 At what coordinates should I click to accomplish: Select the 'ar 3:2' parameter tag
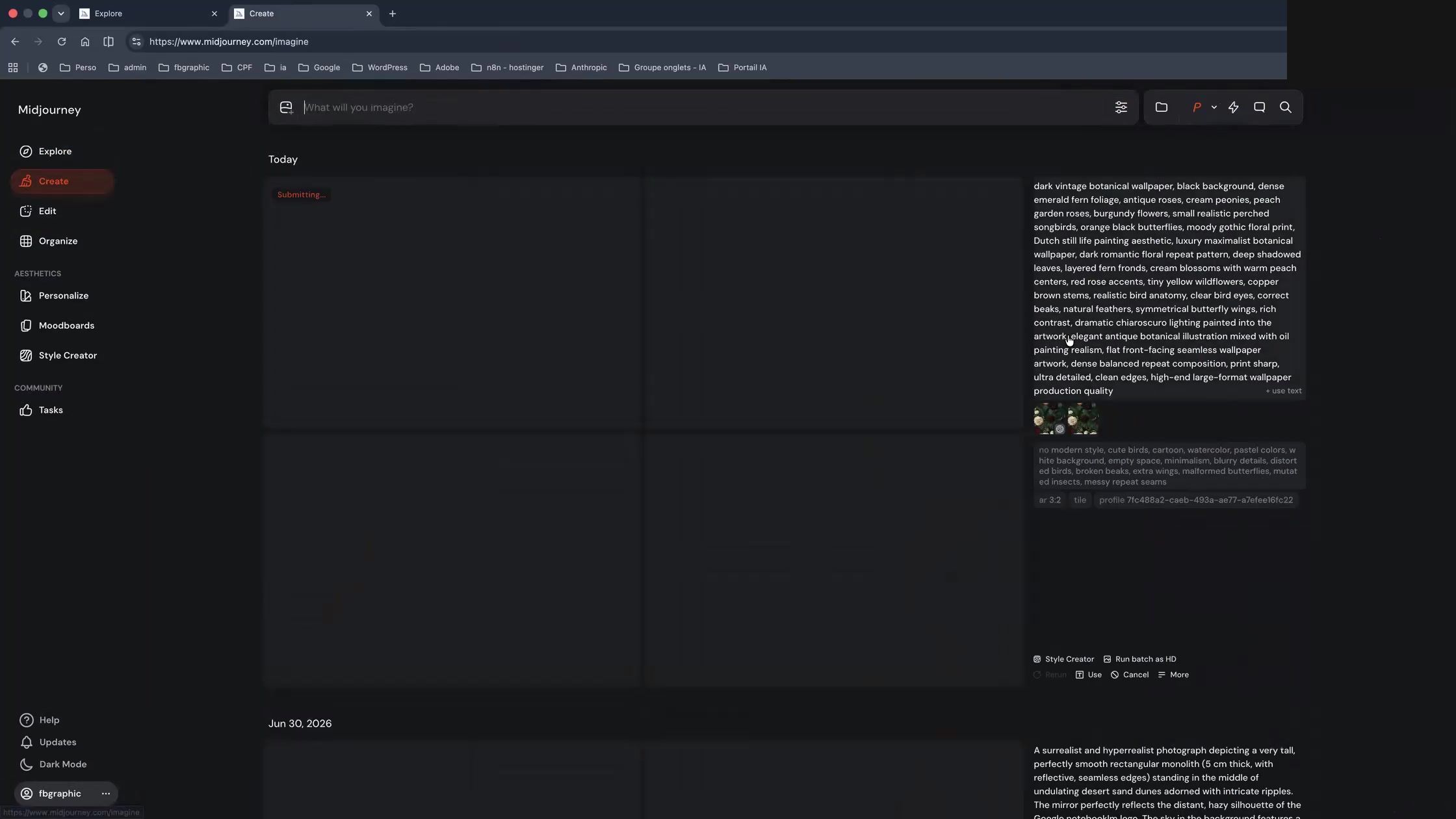coord(1049,500)
